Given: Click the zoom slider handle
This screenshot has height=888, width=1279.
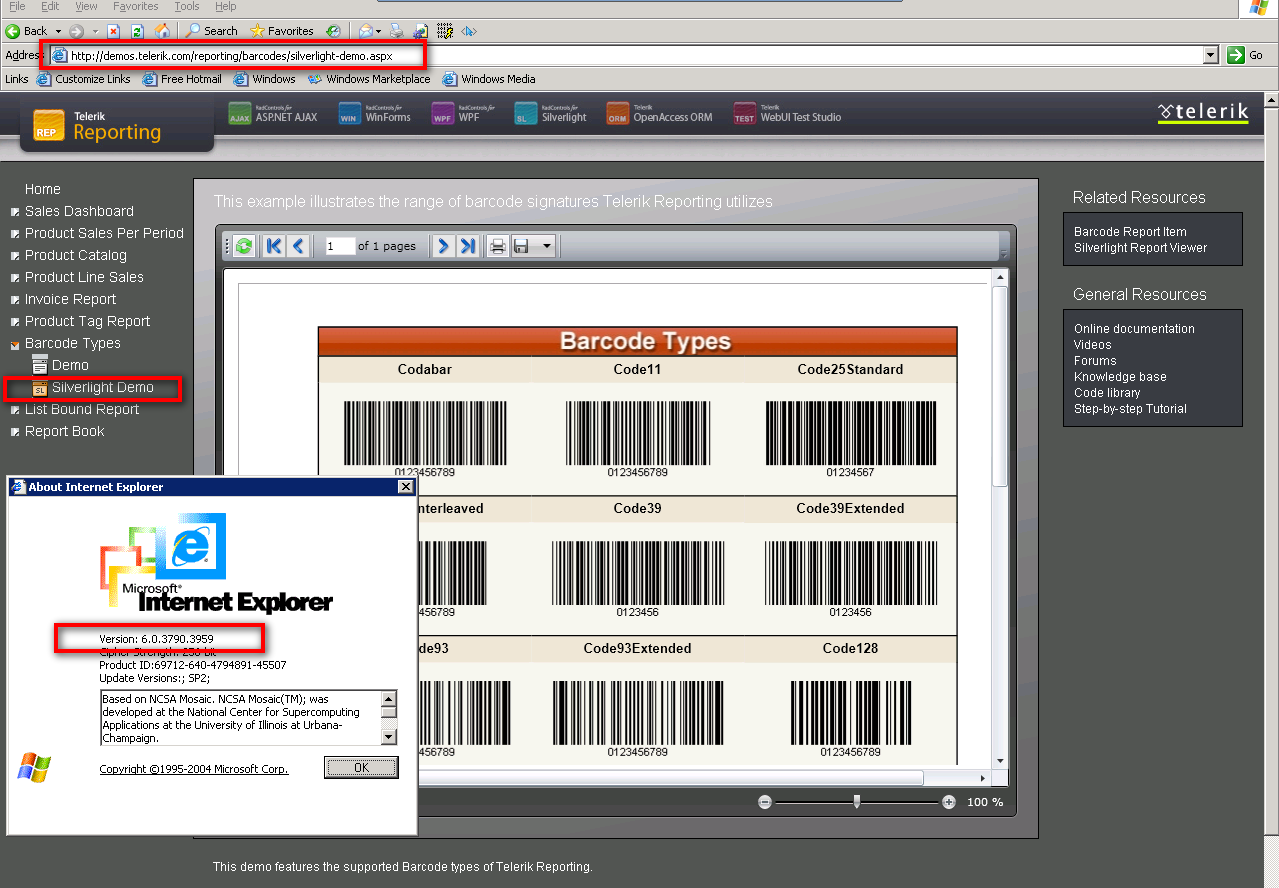Looking at the screenshot, I should (x=857, y=801).
